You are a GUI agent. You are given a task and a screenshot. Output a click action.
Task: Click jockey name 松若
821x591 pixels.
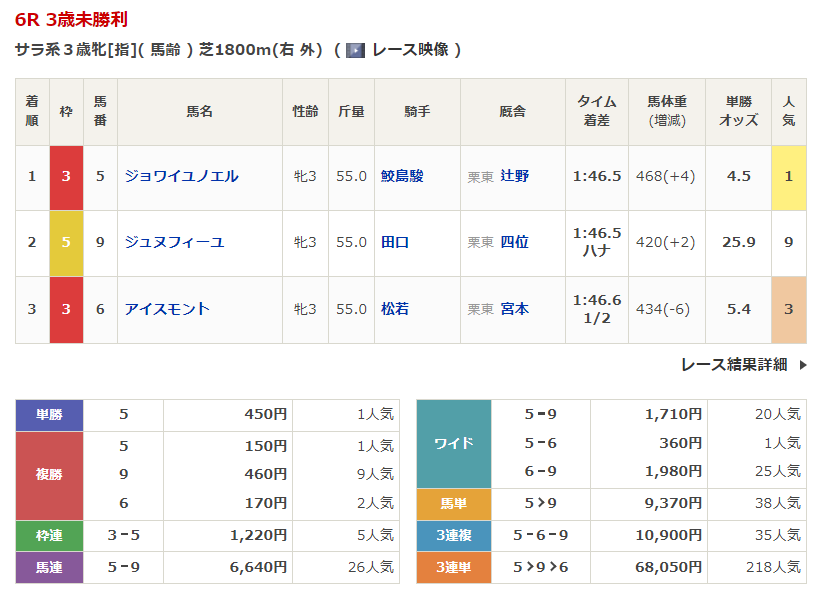(x=395, y=309)
